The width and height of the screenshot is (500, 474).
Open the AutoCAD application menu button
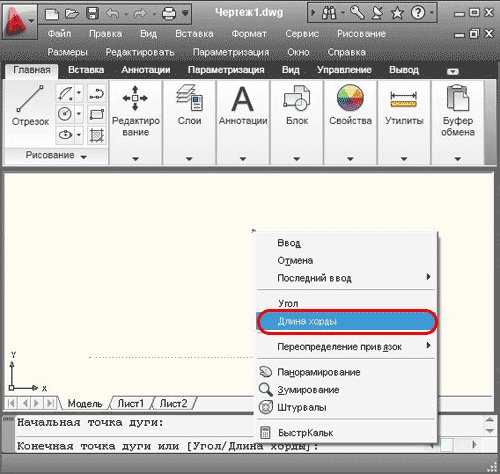coord(20,22)
